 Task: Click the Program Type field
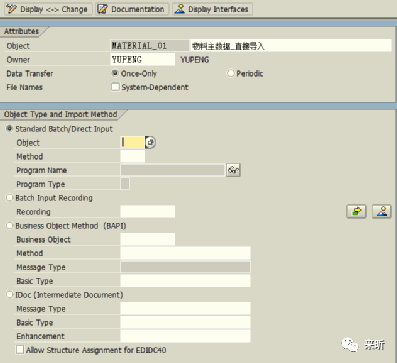coord(125,184)
